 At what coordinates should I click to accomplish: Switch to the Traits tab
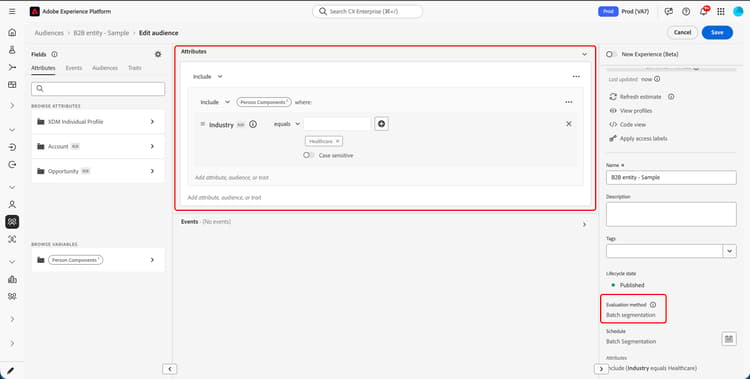(134, 68)
